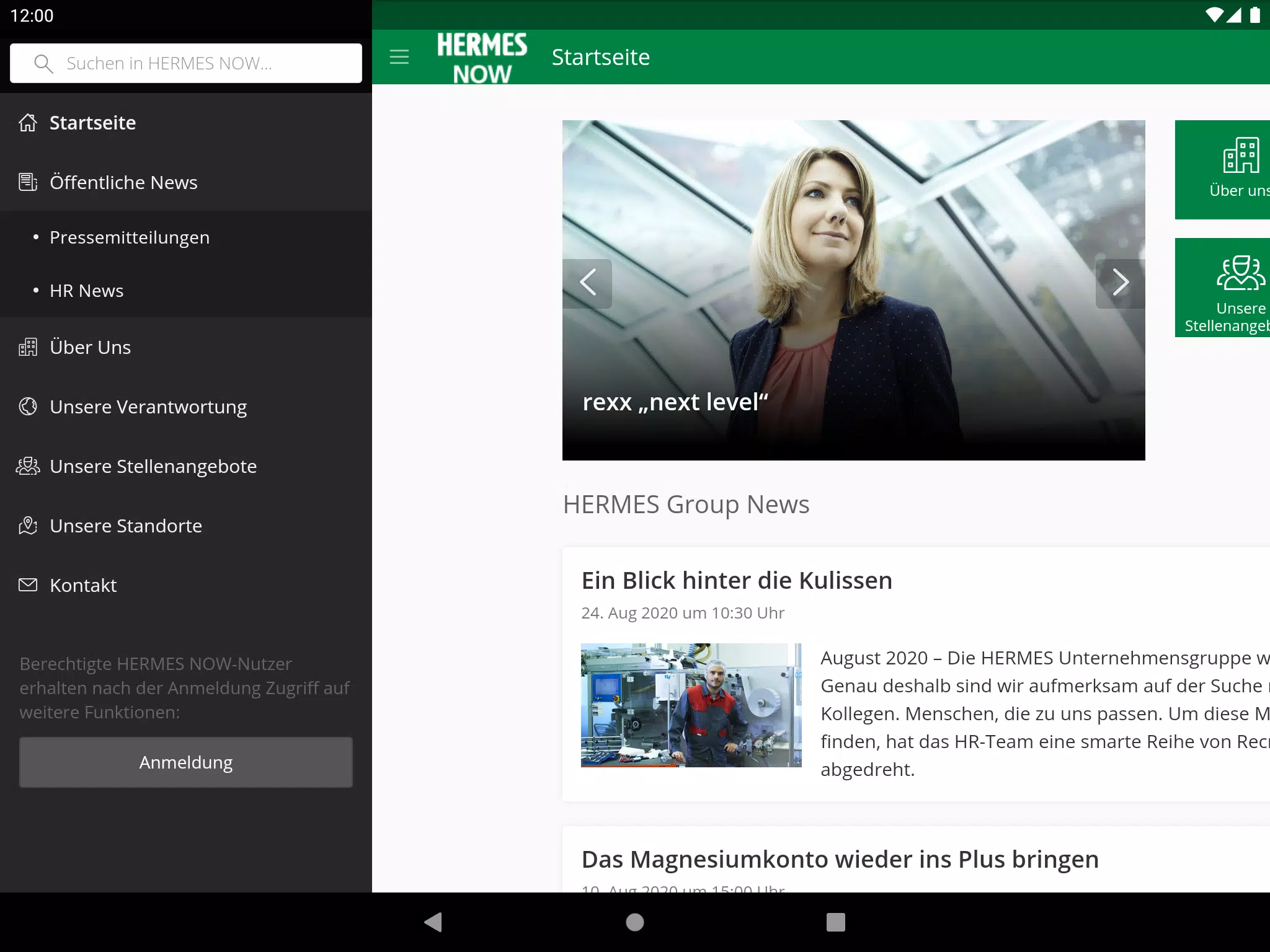Click the Unsere Standorte map pin icon
The height and width of the screenshot is (952, 1270).
pos(28,526)
